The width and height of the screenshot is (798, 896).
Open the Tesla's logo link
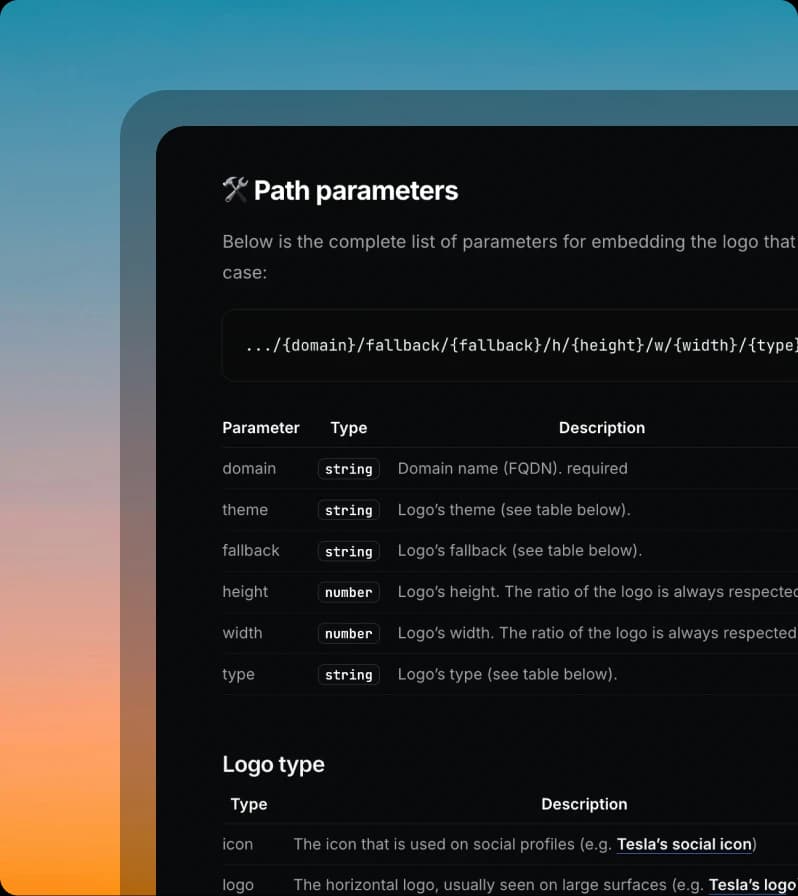[753, 885]
